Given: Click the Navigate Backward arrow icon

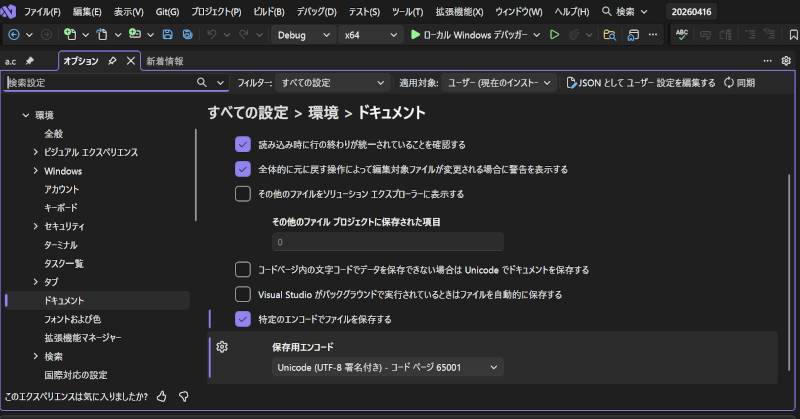Looking at the screenshot, I should 14,35.
